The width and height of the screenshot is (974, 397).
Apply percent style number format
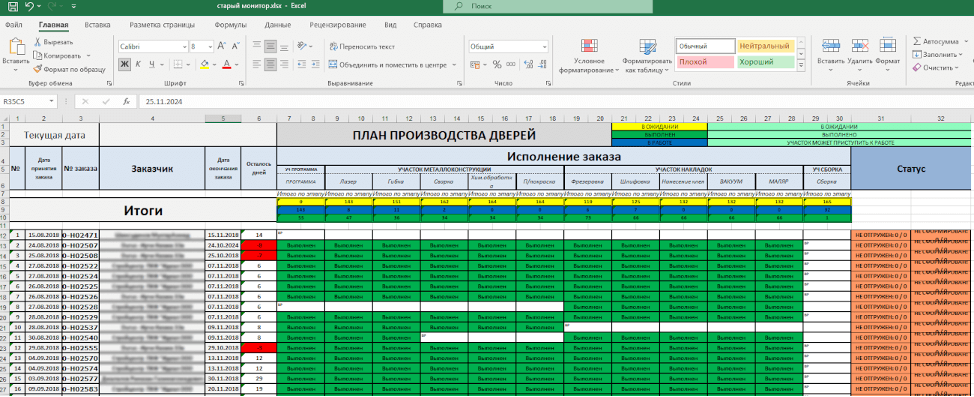(496, 64)
